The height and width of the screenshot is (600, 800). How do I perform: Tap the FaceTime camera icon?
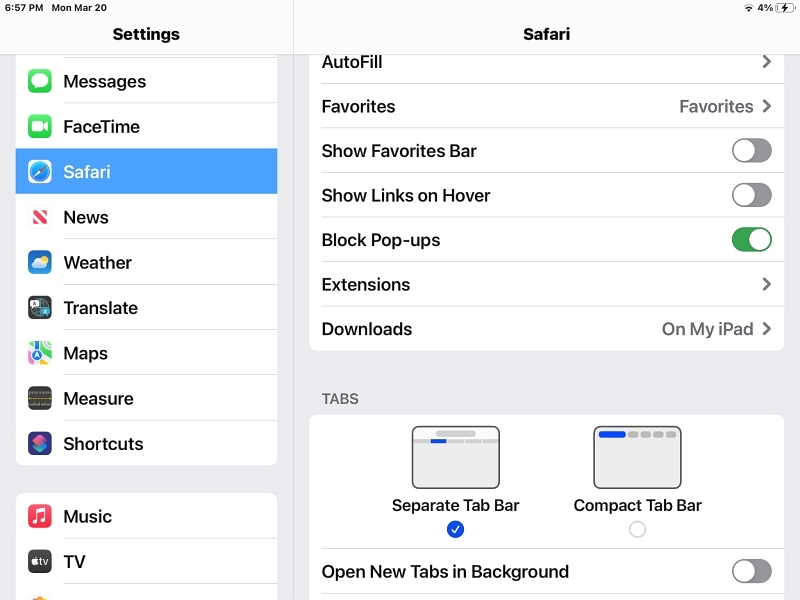pos(40,127)
